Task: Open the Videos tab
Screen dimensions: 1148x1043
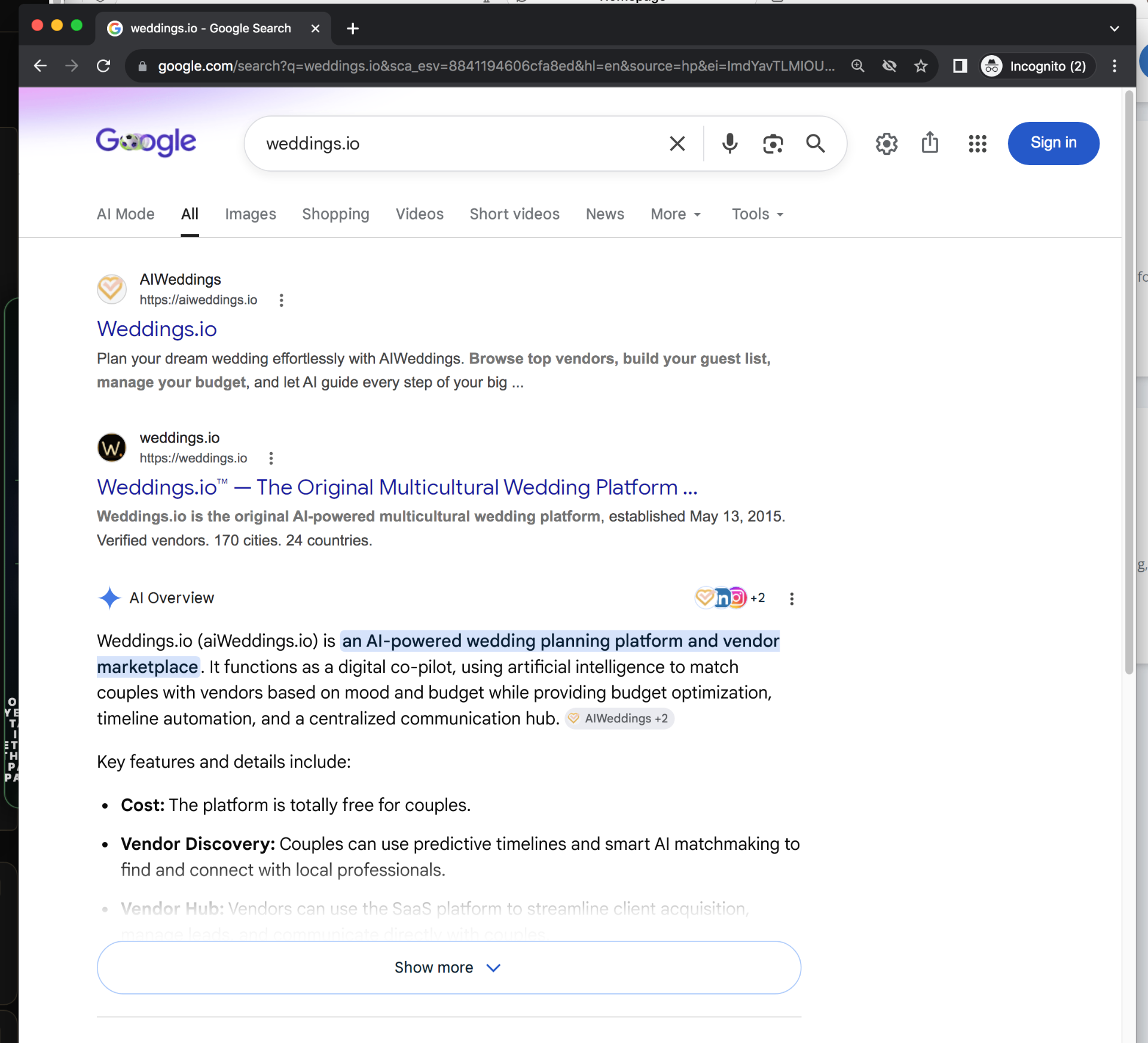Action: pyautogui.click(x=419, y=214)
